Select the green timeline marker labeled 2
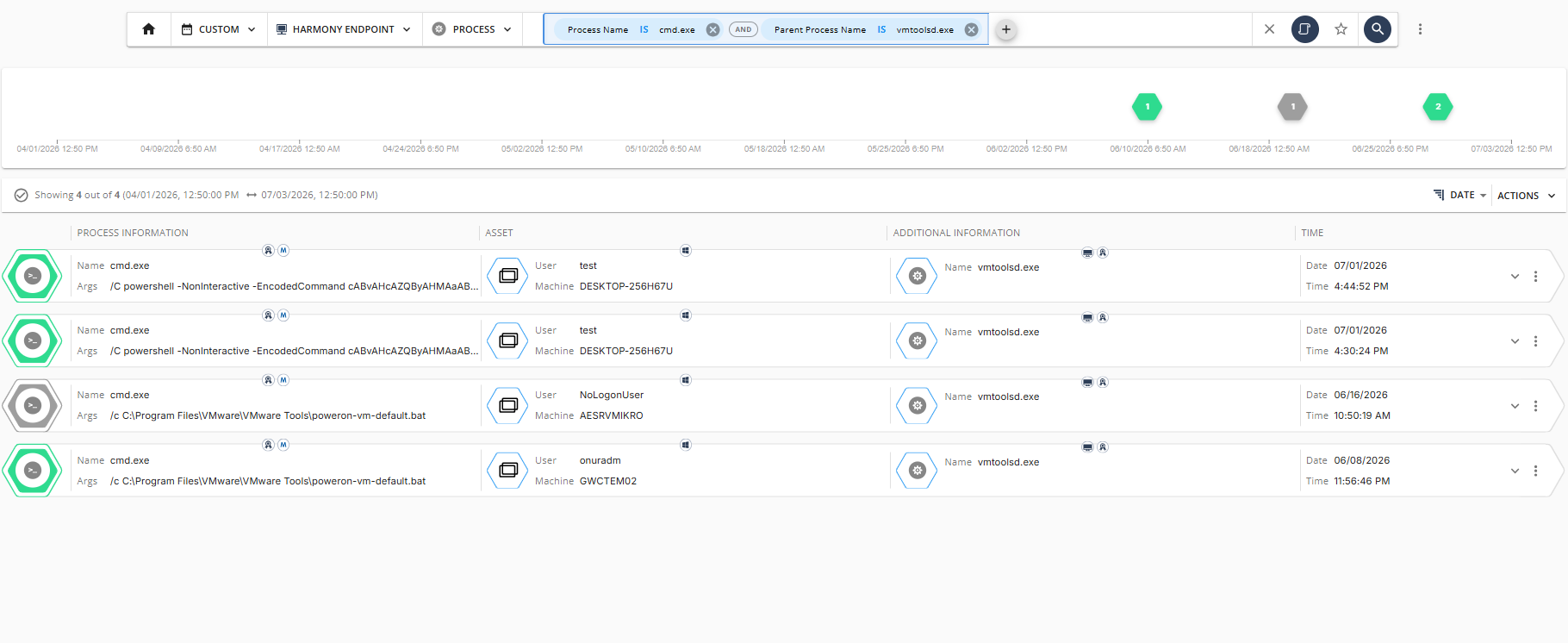 [1437, 107]
